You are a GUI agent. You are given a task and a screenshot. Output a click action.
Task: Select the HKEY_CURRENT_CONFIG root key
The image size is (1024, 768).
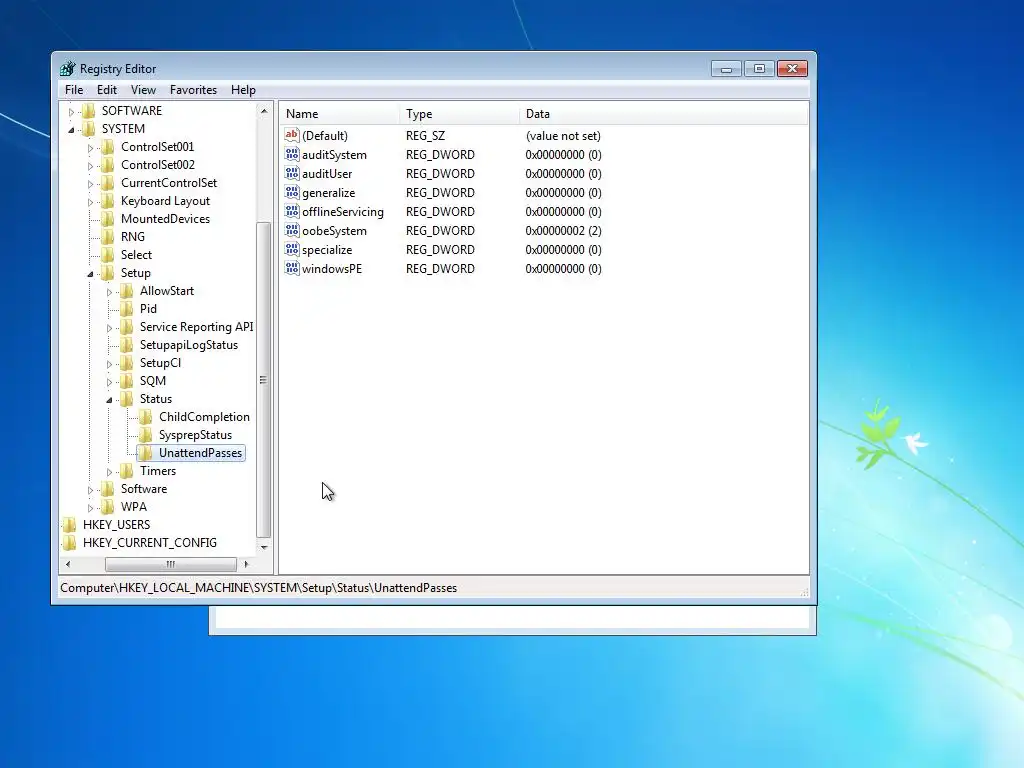[x=150, y=543]
